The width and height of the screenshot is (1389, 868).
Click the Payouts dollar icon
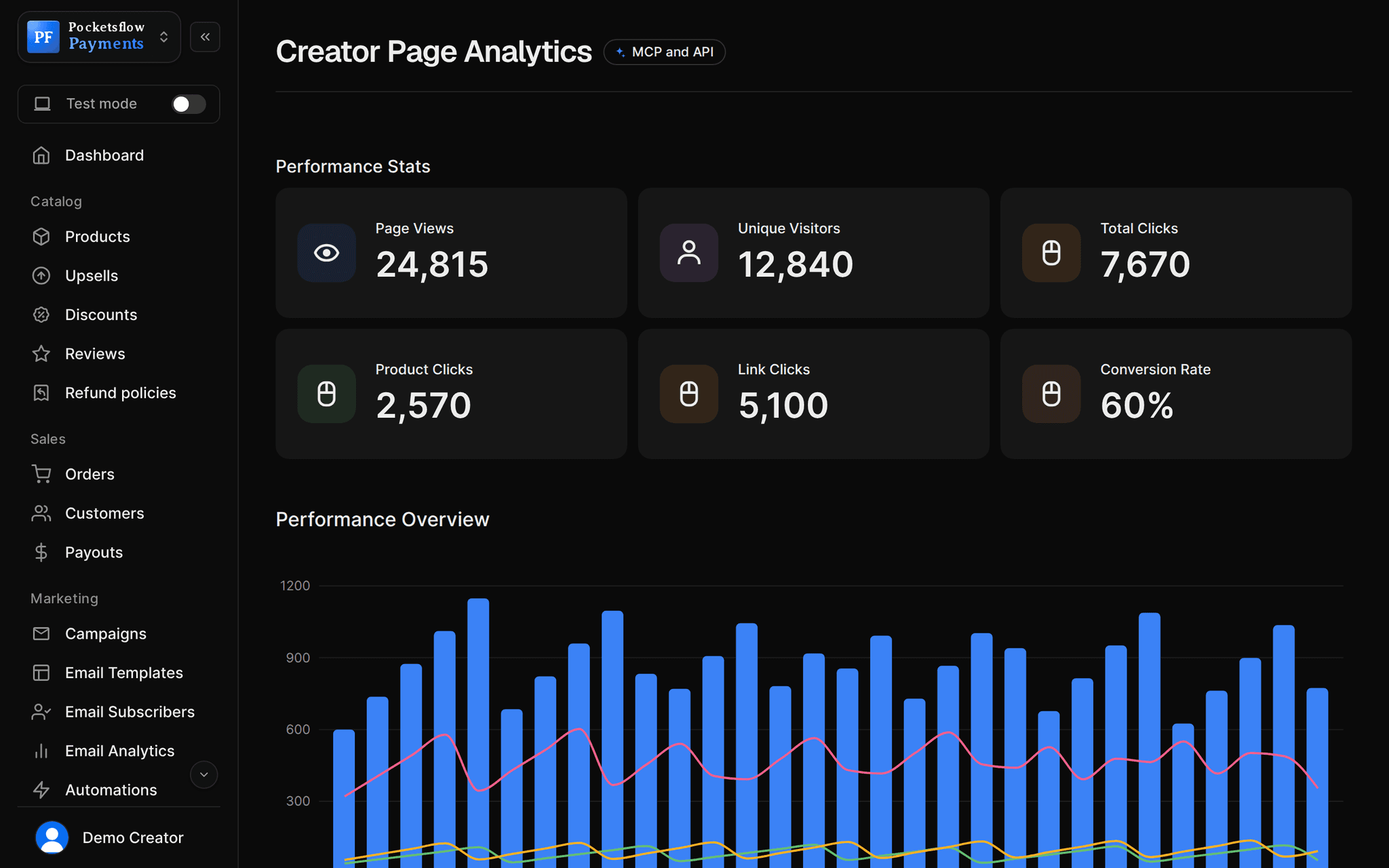click(x=41, y=553)
